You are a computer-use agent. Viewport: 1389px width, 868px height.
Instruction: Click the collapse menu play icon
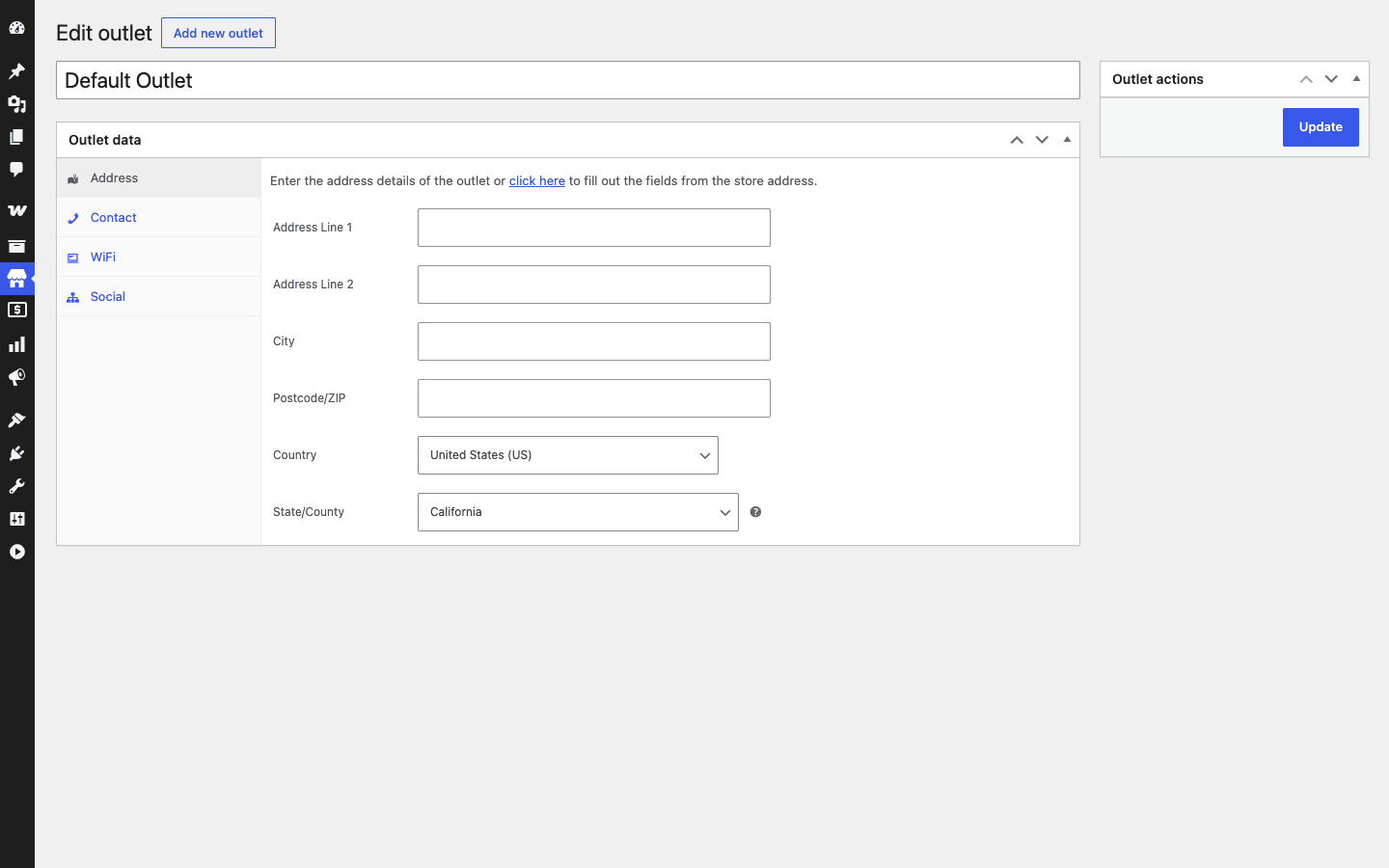coord(16,552)
